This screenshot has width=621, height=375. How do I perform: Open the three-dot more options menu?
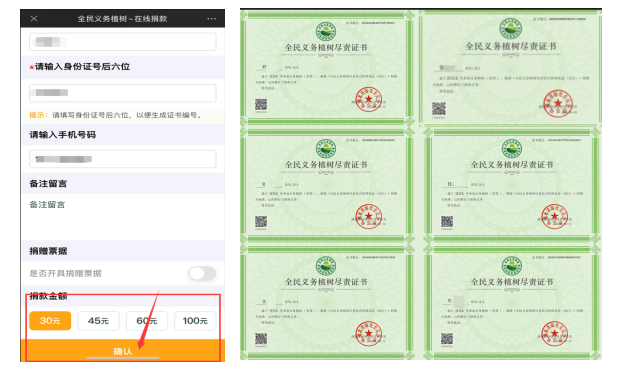pos(211,19)
